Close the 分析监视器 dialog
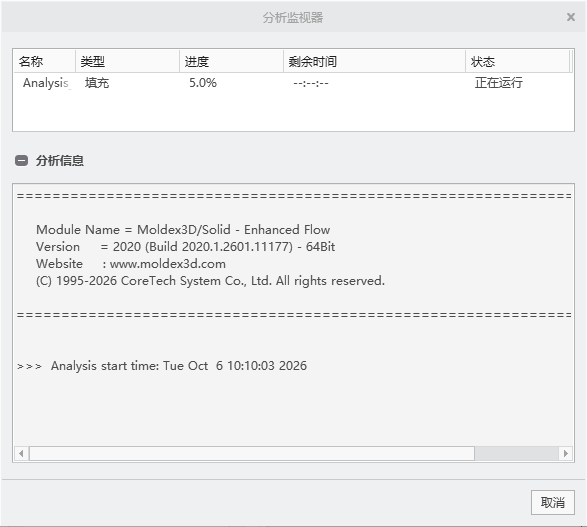This screenshot has height=527, width=587. click(571, 17)
